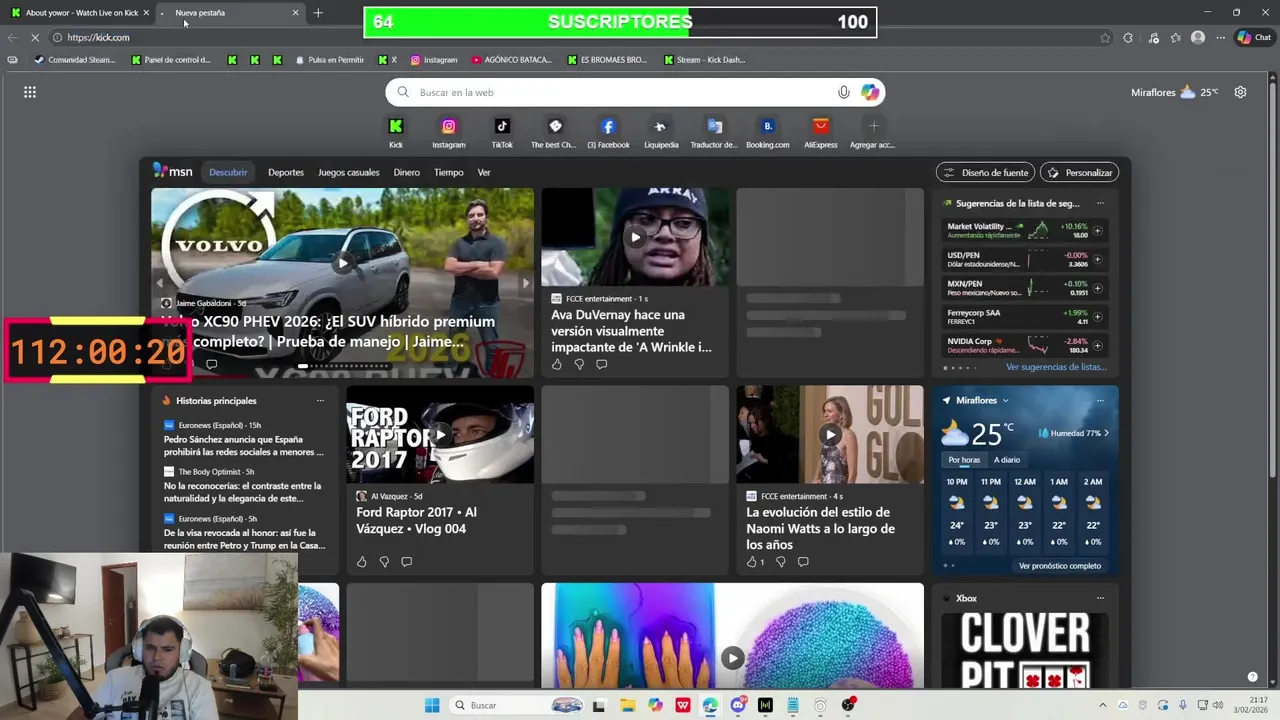The image size is (1280, 720).
Task: Open Discord from the taskbar
Action: click(738, 705)
